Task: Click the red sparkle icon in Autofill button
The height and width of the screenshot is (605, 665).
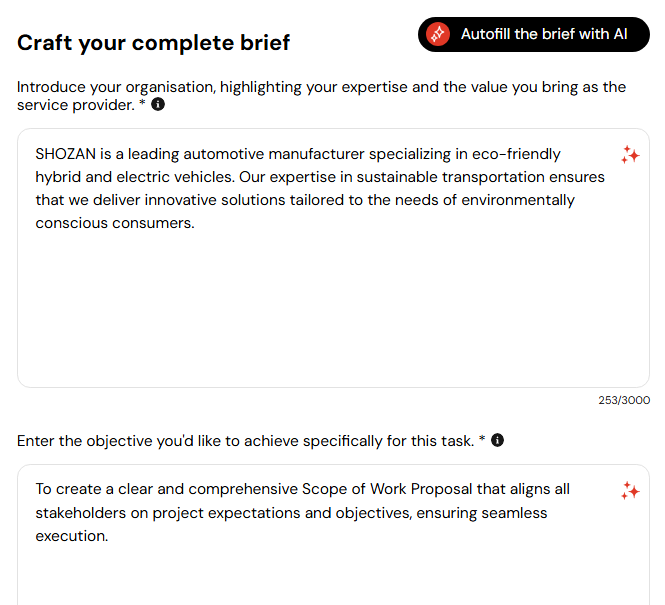Action: tap(438, 34)
